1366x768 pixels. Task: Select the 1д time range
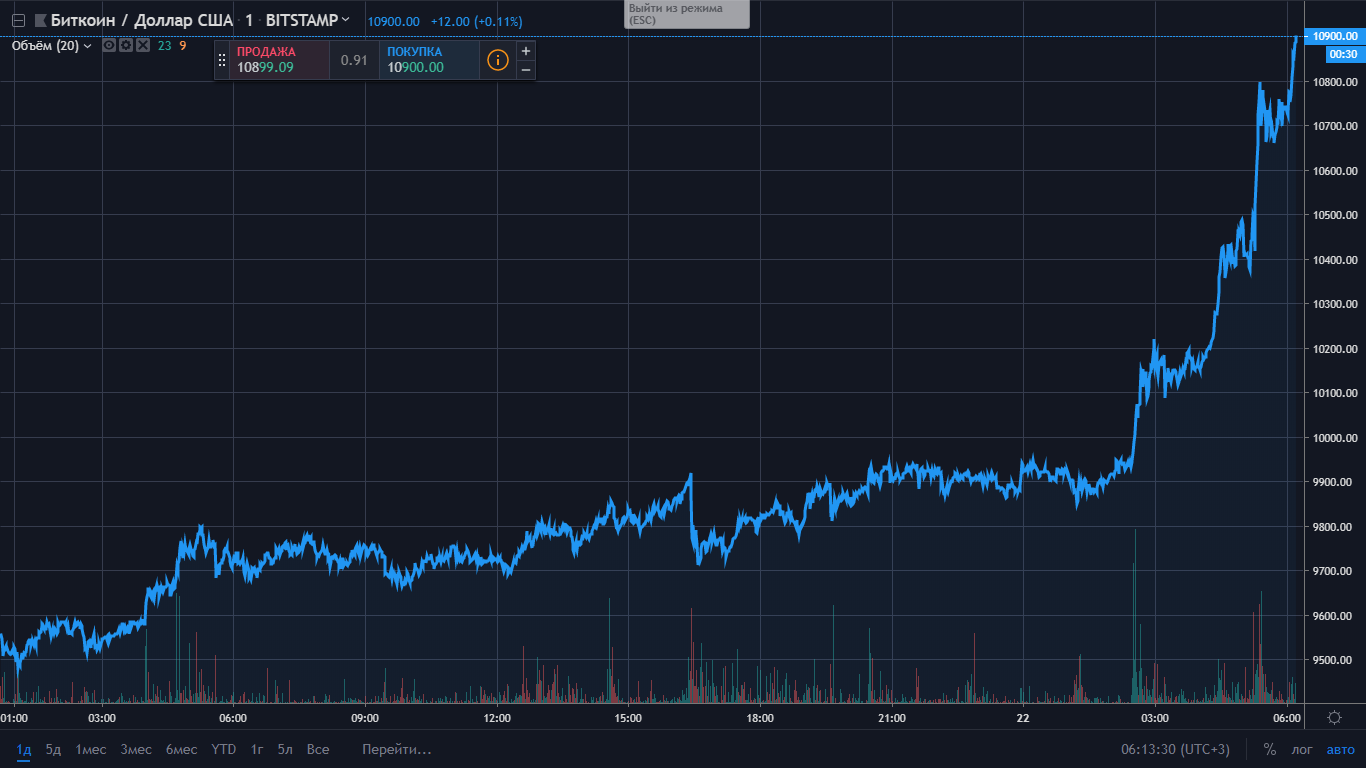(24, 749)
